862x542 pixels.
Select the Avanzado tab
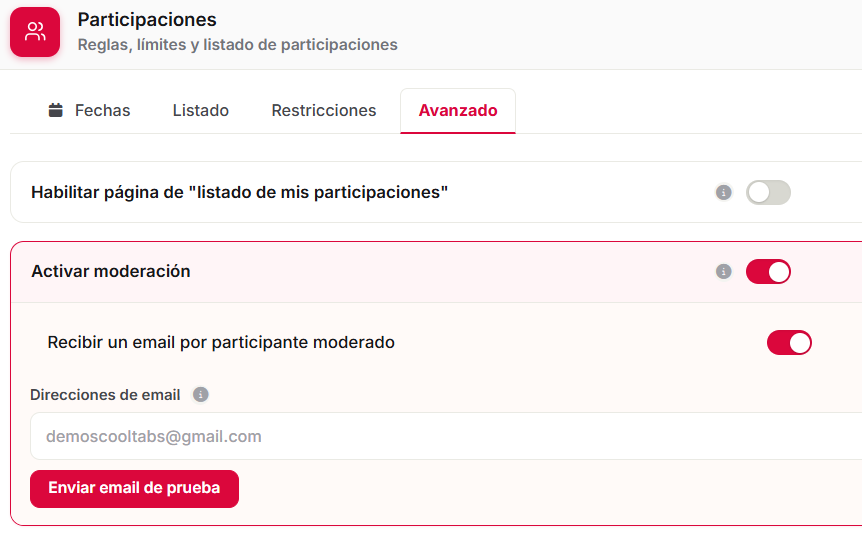(458, 110)
